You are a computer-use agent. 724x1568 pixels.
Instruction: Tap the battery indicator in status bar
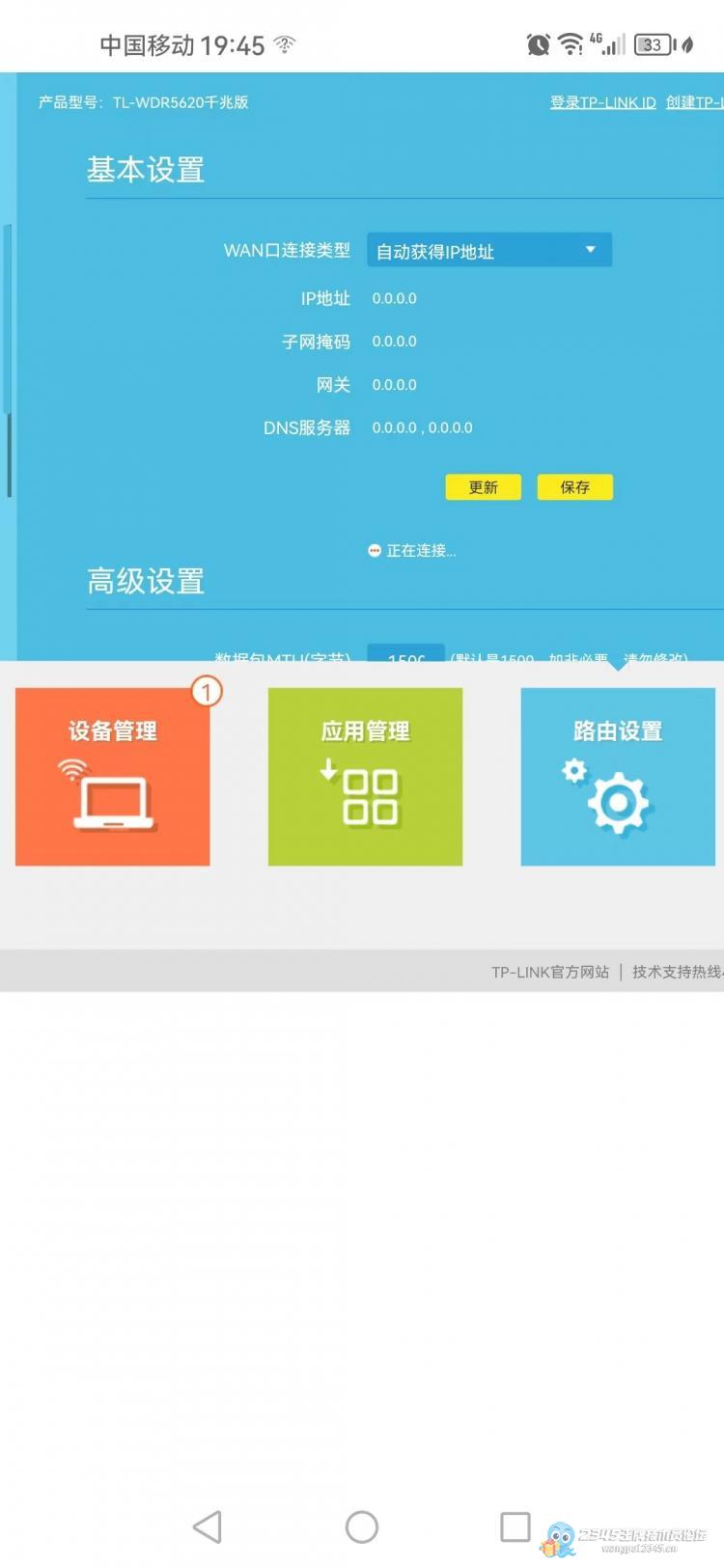coord(656,44)
